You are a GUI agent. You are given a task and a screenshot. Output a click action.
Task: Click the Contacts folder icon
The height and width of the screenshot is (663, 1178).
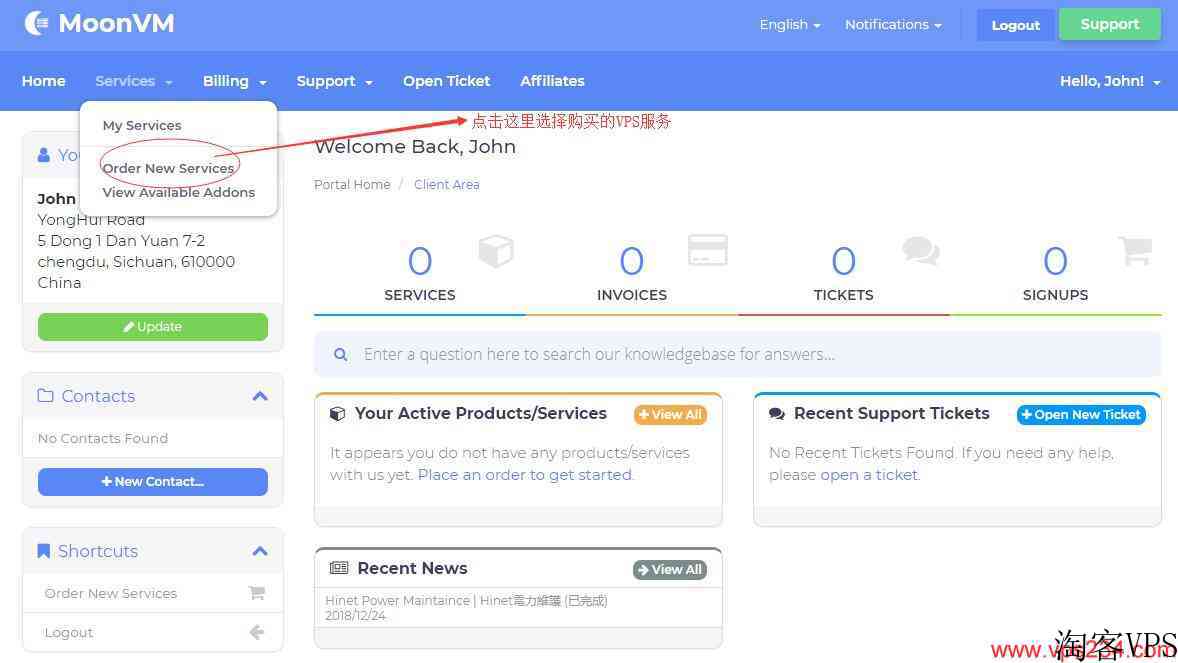45,395
